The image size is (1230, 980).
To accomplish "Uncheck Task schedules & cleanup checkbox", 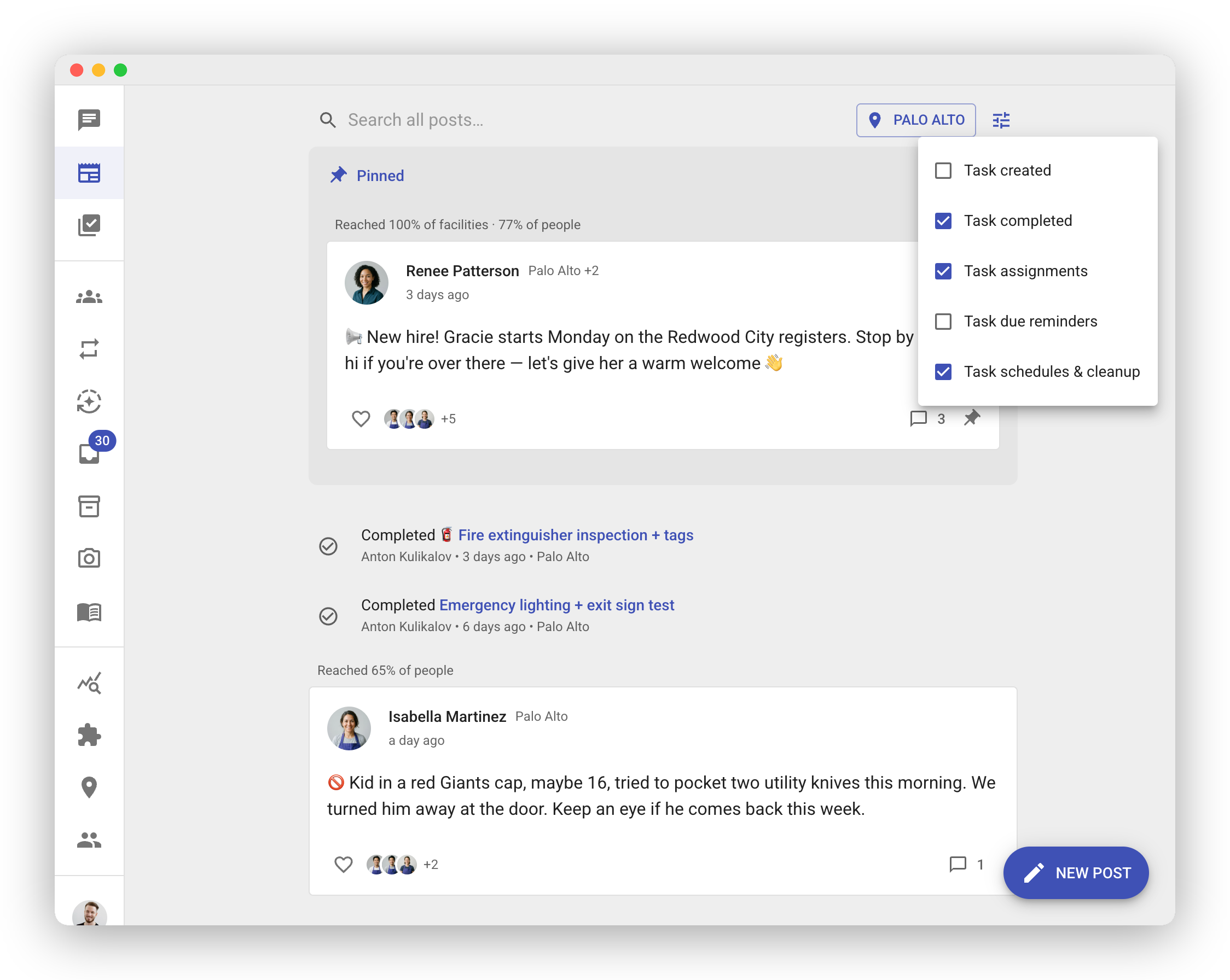I will [x=943, y=372].
